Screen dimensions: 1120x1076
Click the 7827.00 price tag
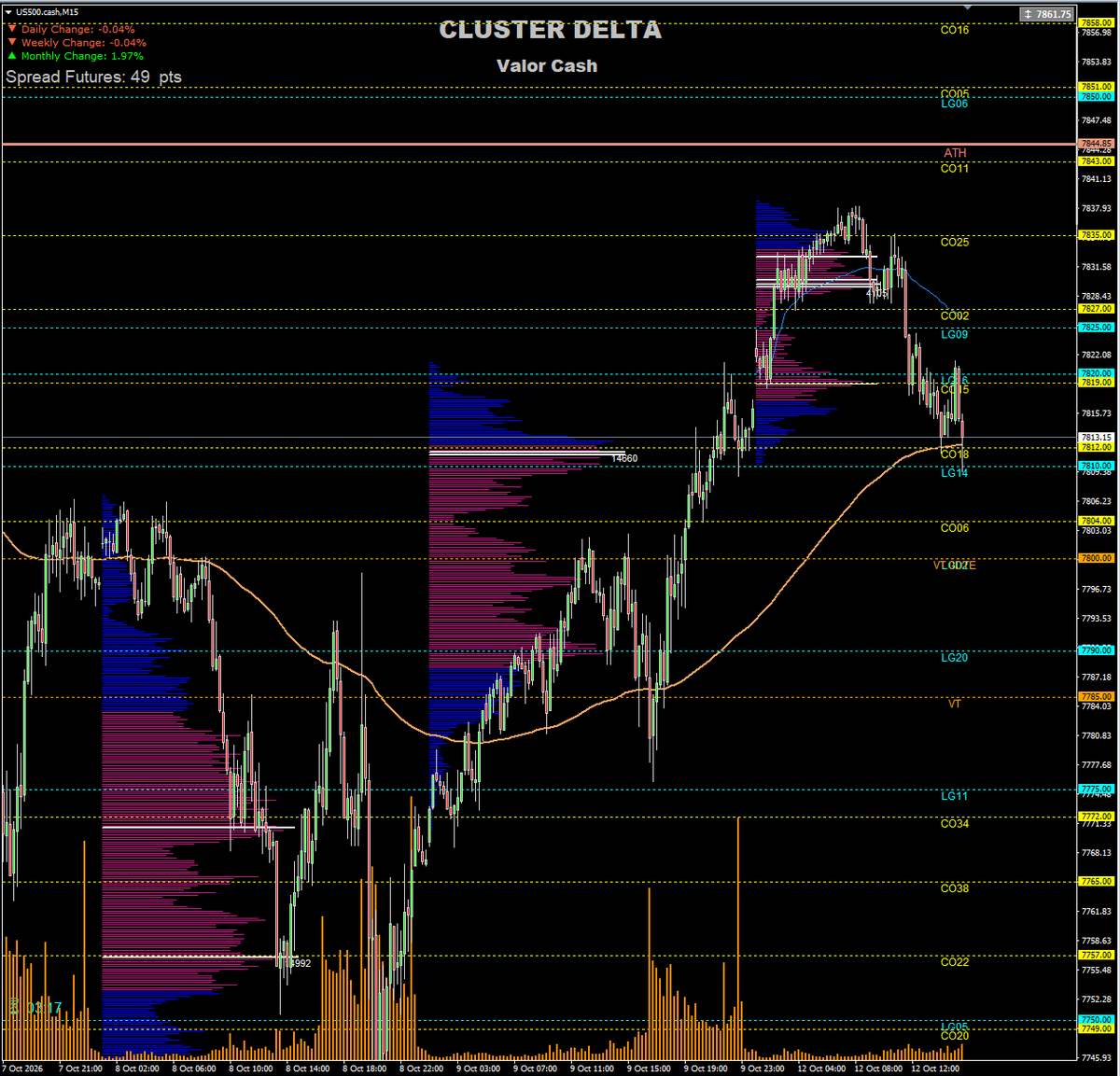point(1096,309)
